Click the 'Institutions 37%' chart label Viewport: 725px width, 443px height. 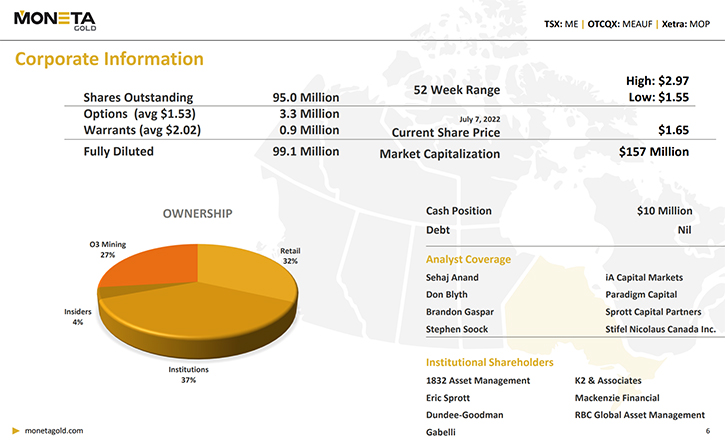tap(189, 375)
